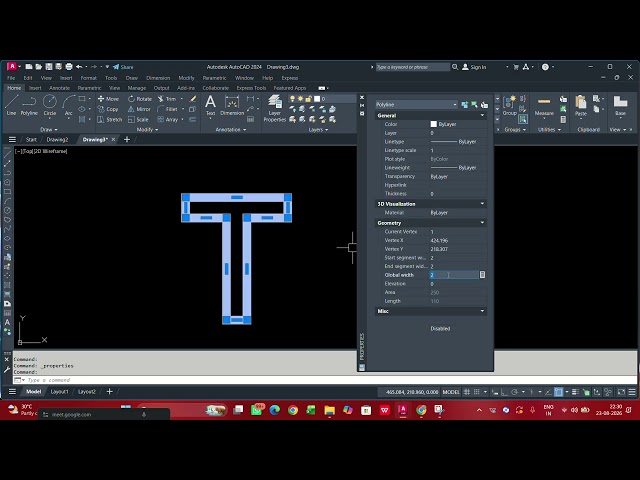Image resolution: width=640 pixels, height=480 pixels.
Task: Select the Polyline drawing tool
Action: (x=29, y=104)
